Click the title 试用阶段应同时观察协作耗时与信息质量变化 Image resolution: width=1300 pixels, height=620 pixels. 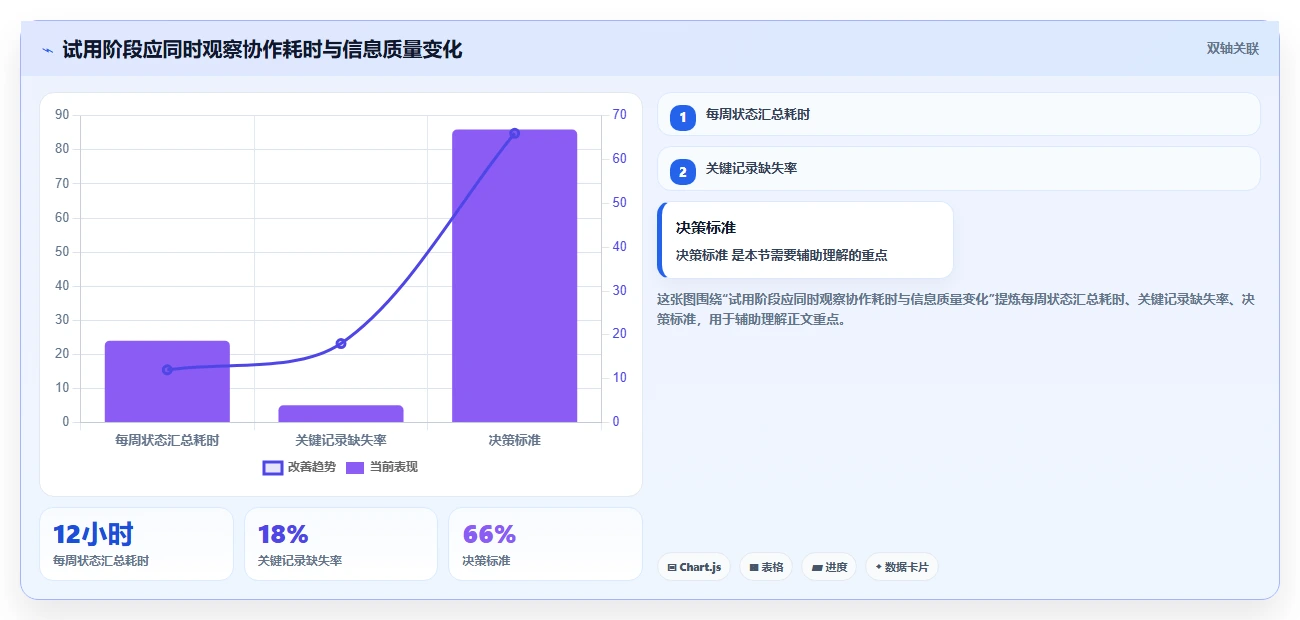pyautogui.click(x=262, y=49)
